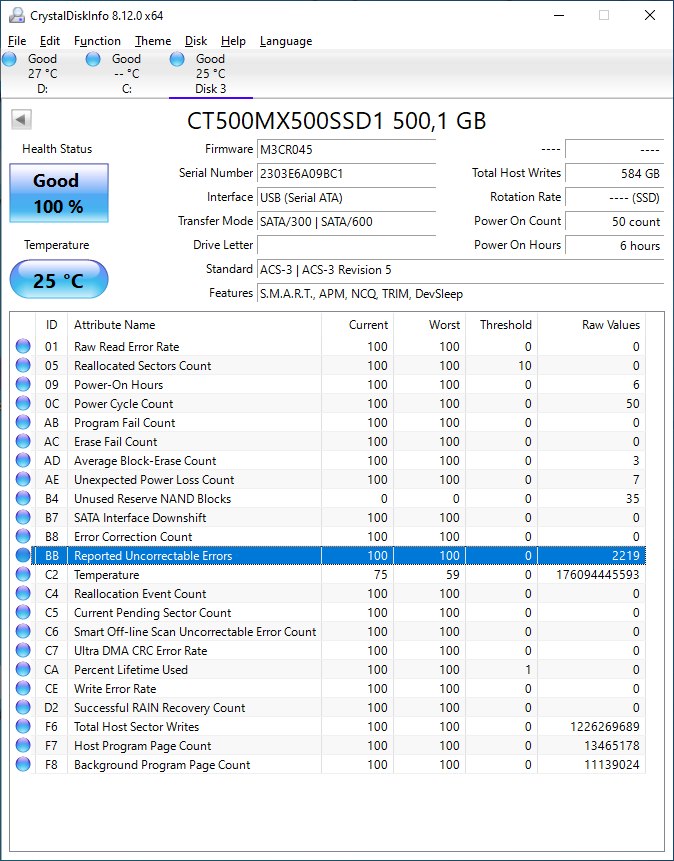
Task: Click the status orb on Temperature row
Action: point(23,575)
